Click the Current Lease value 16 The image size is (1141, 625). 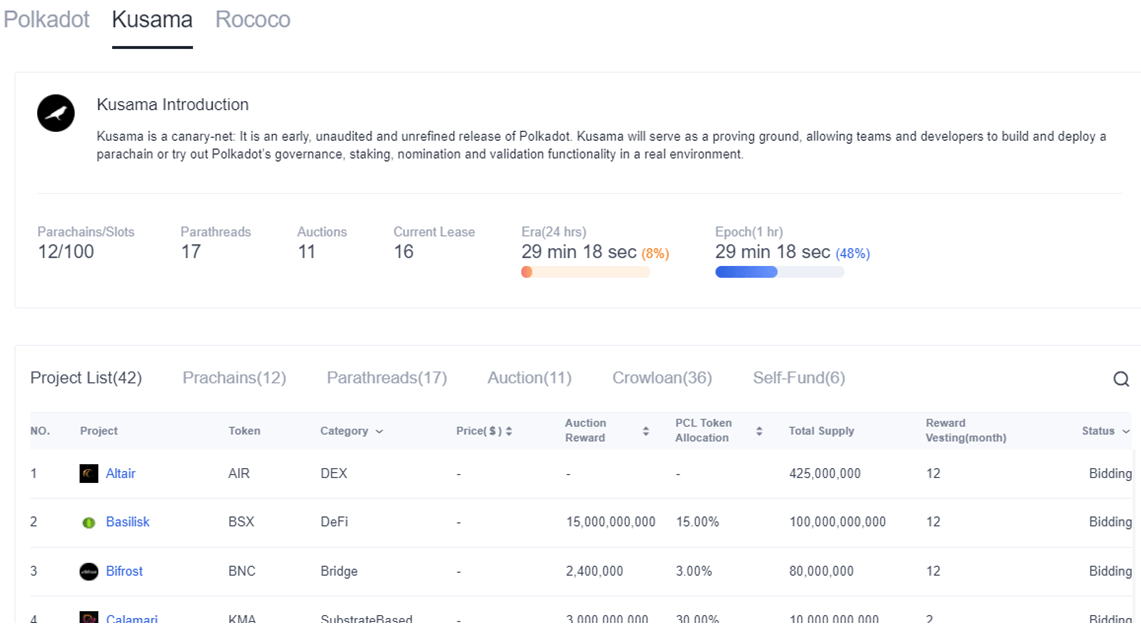coord(404,252)
